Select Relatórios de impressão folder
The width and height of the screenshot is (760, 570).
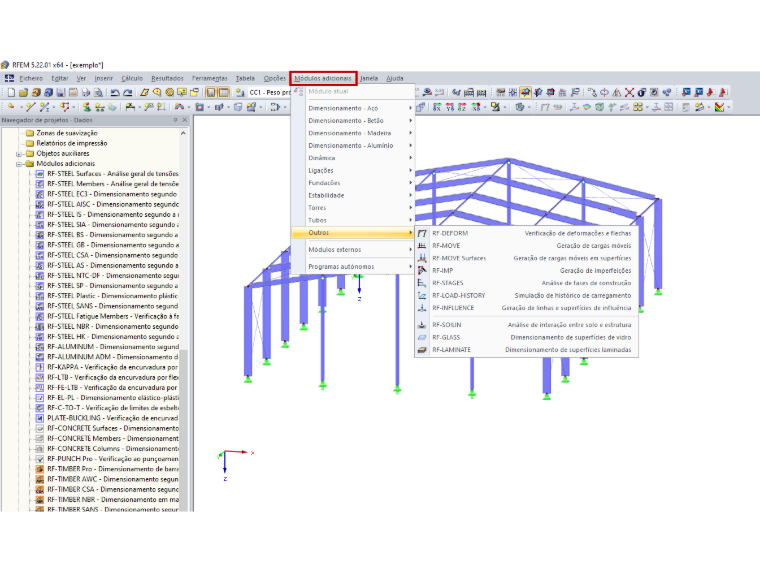[x=72, y=143]
